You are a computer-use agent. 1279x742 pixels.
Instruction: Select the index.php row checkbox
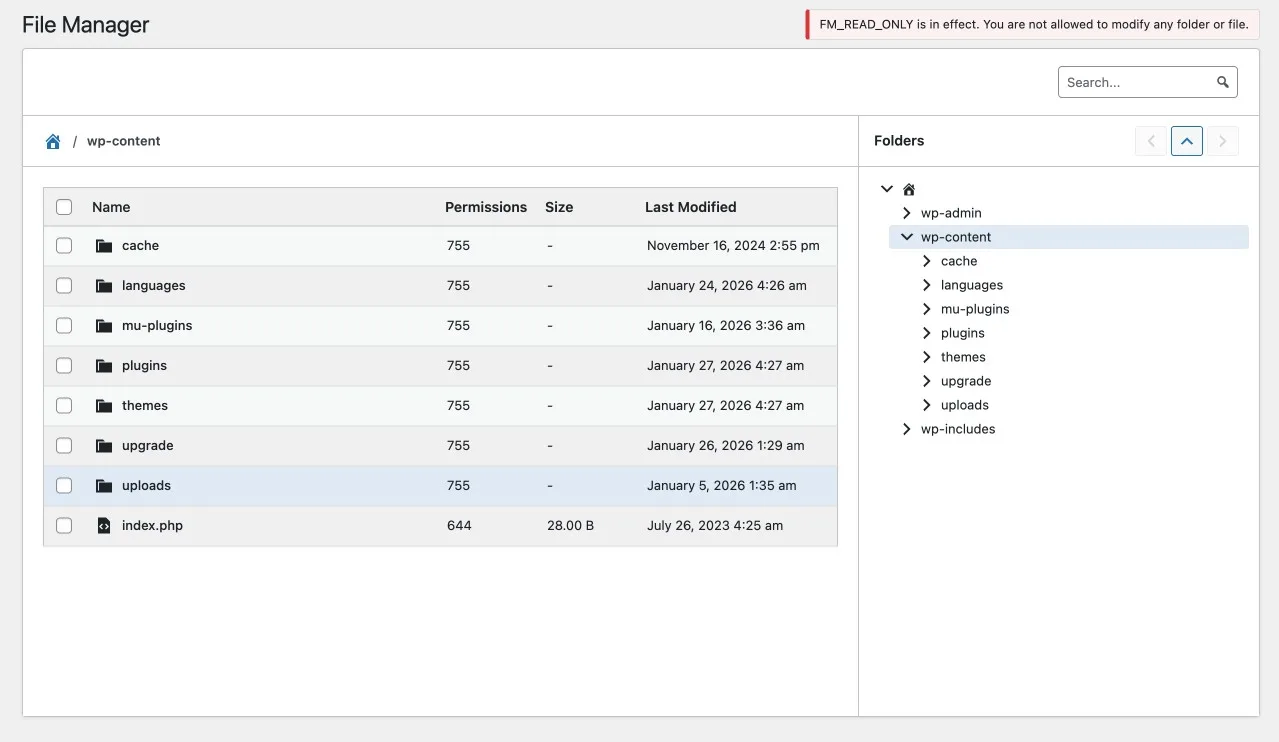pyautogui.click(x=64, y=525)
